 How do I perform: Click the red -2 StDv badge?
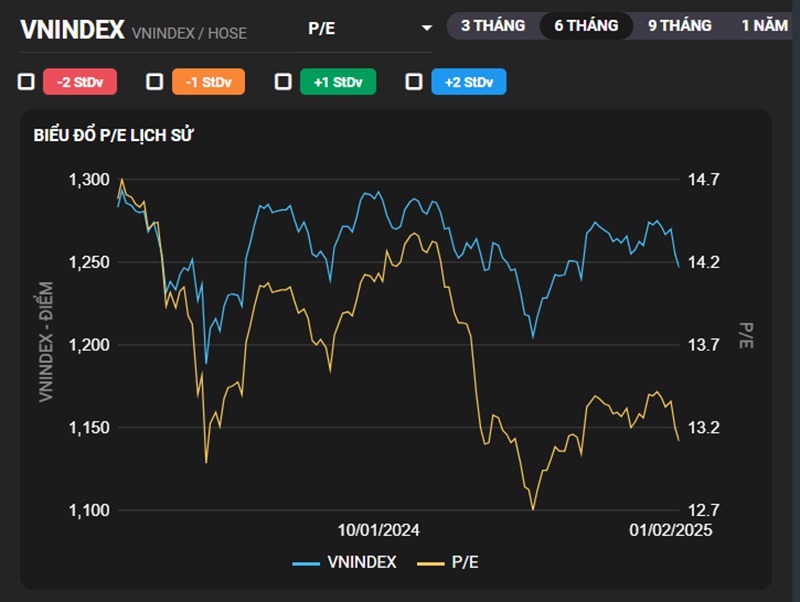(x=80, y=82)
